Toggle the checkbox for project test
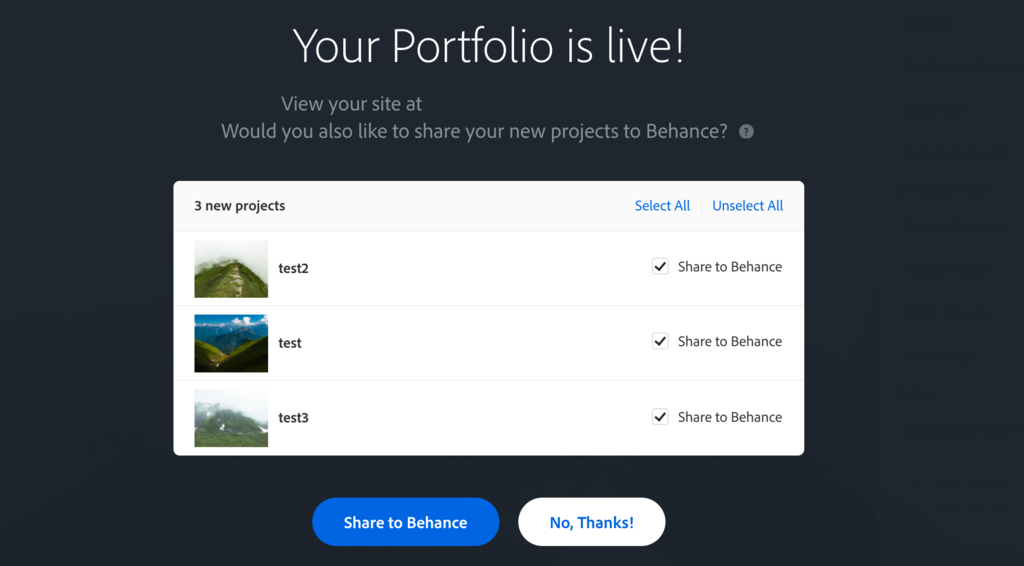Image resolution: width=1024 pixels, height=566 pixels. tap(660, 341)
